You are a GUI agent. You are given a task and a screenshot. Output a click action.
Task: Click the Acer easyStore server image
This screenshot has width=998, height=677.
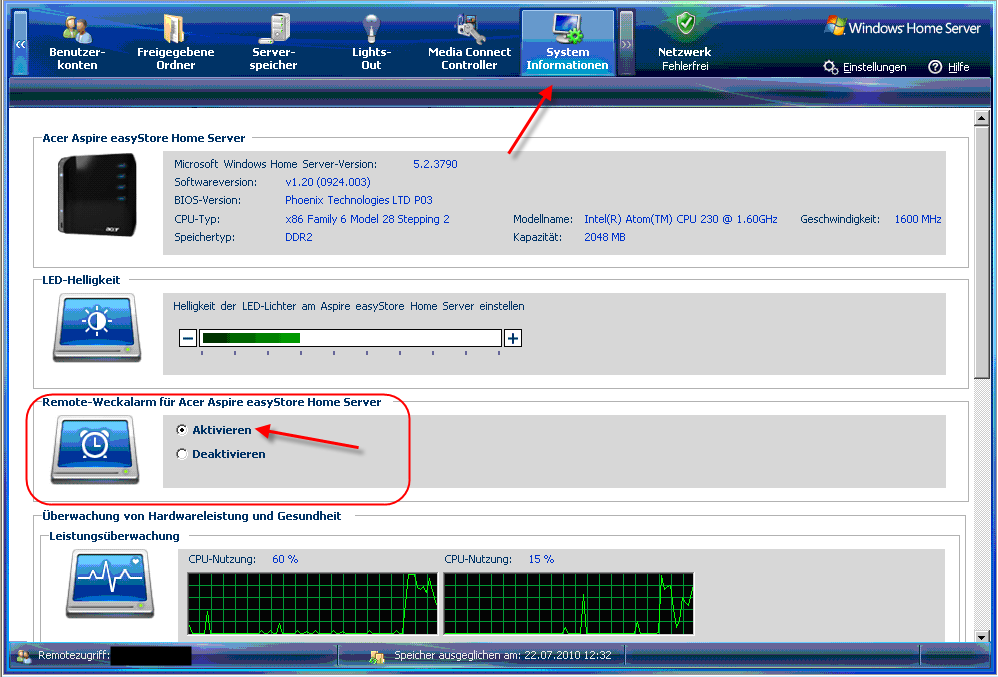[x=97, y=195]
